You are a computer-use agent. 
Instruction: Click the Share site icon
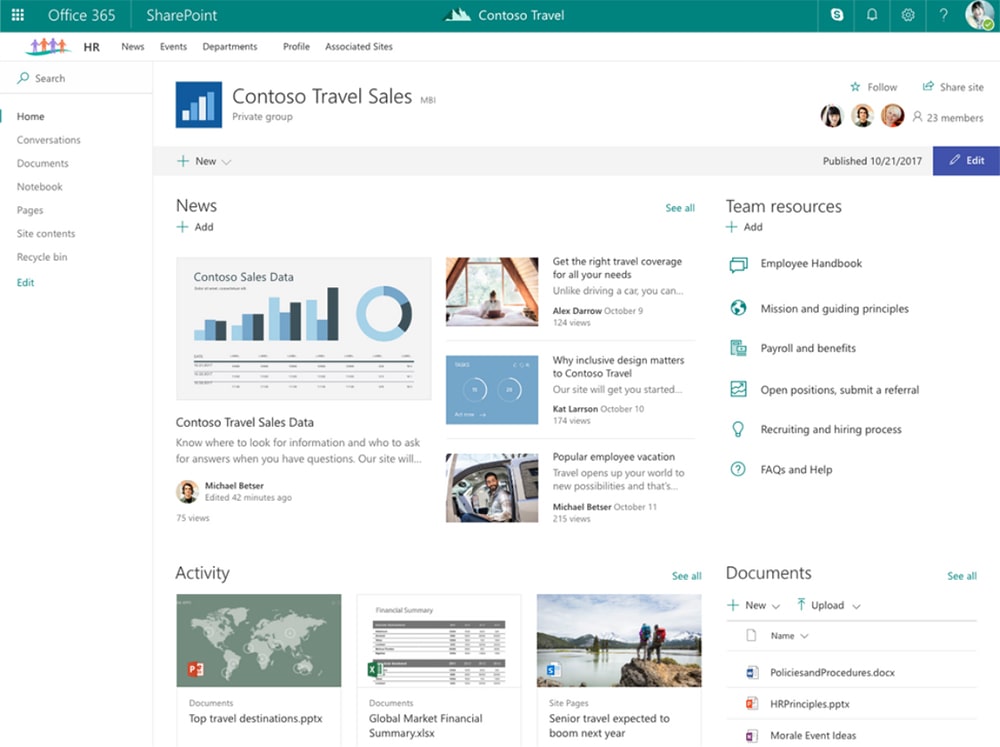[928, 86]
